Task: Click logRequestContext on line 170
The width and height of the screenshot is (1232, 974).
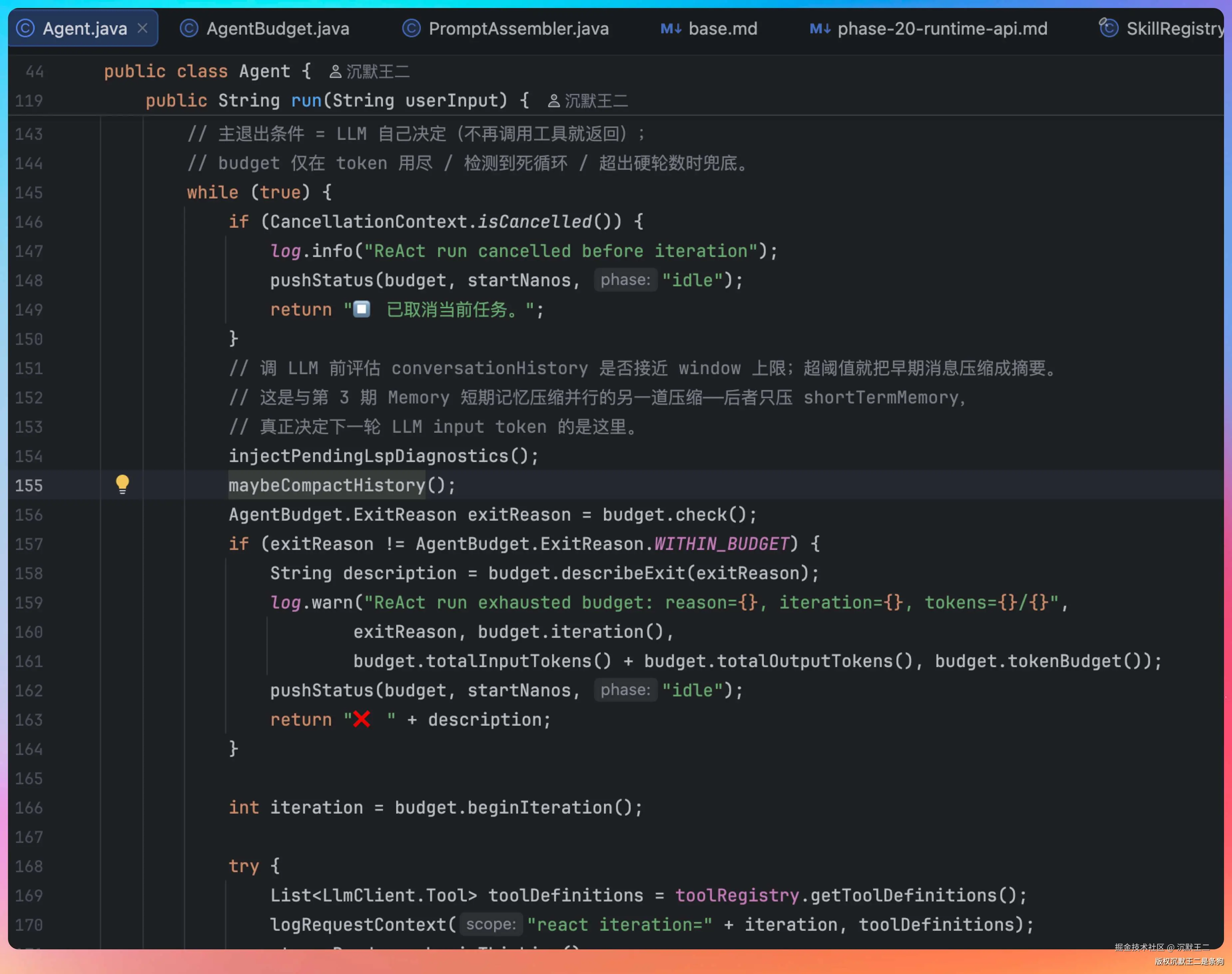Action: coord(358,924)
